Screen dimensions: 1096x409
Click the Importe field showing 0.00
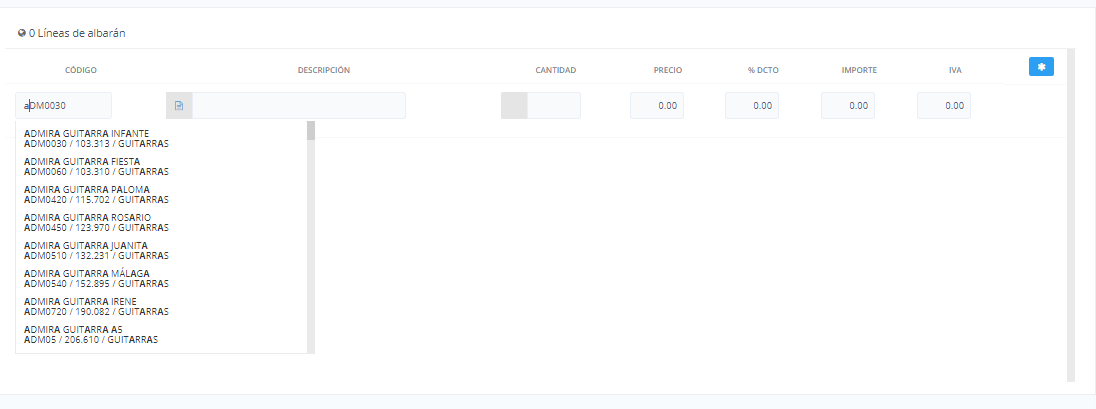tap(848, 106)
